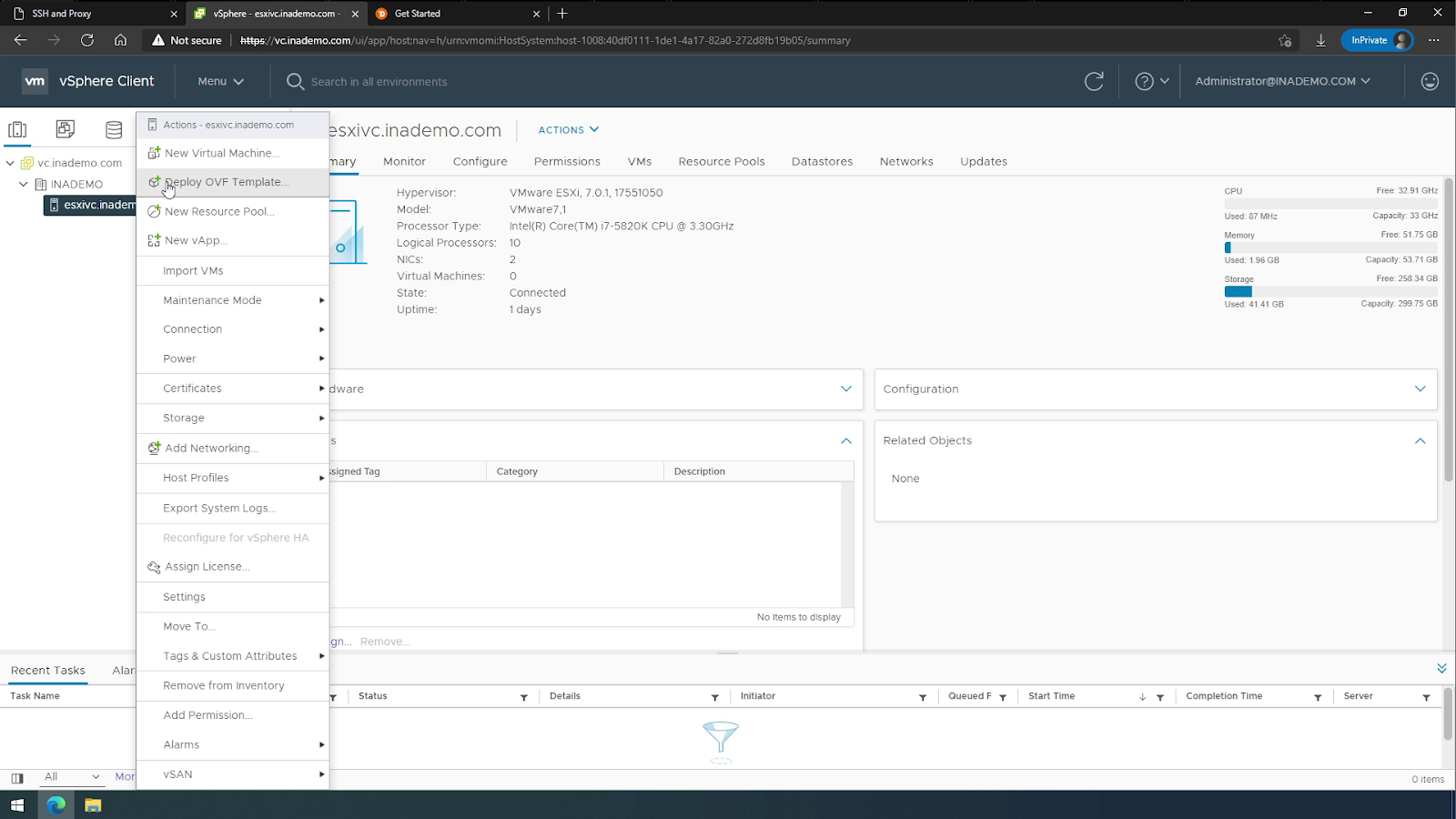Filter the Start Time column
This screenshot has width=1456, height=819.
[1160, 697]
